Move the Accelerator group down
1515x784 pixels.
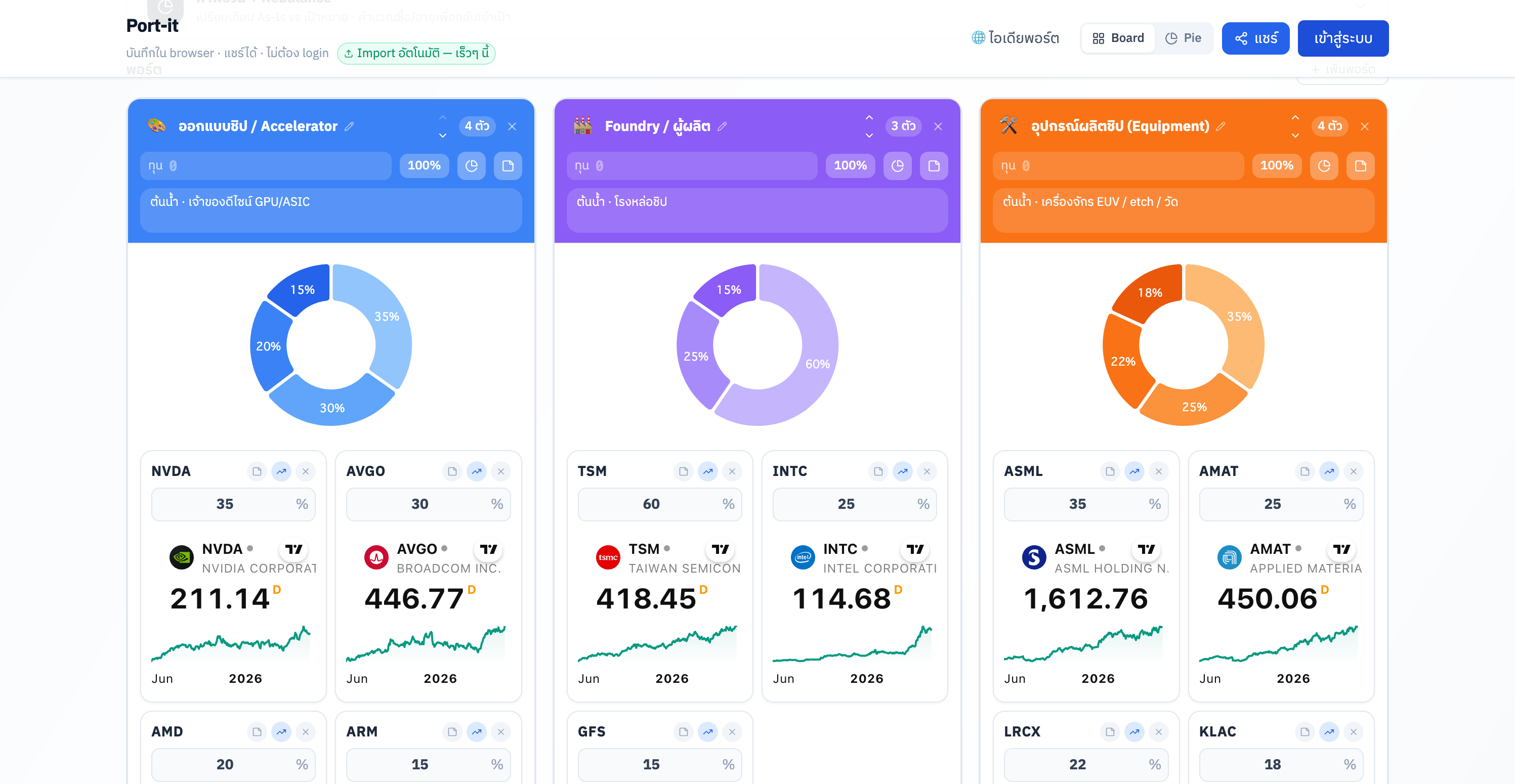click(x=443, y=135)
